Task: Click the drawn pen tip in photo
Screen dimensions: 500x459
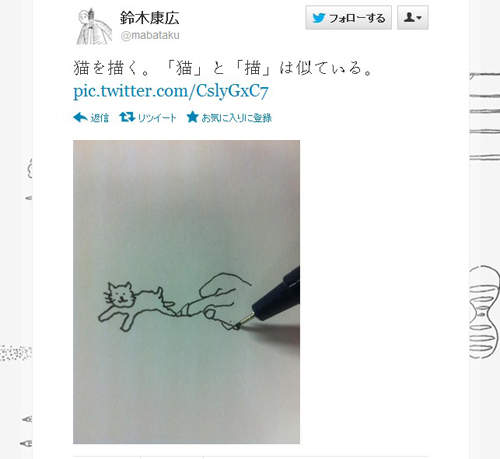Action: pyautogui.click(x=246, y=322)
